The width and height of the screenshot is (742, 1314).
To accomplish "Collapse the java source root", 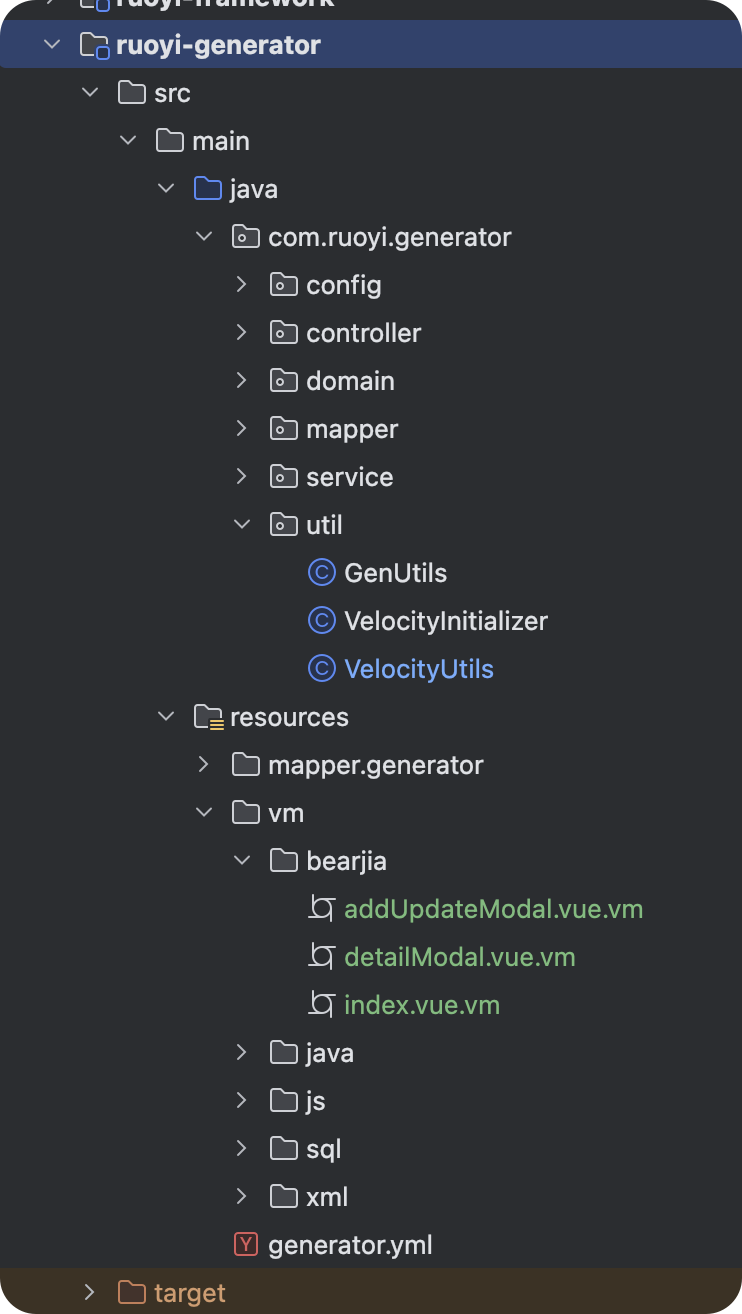I will tap(165, 189).
